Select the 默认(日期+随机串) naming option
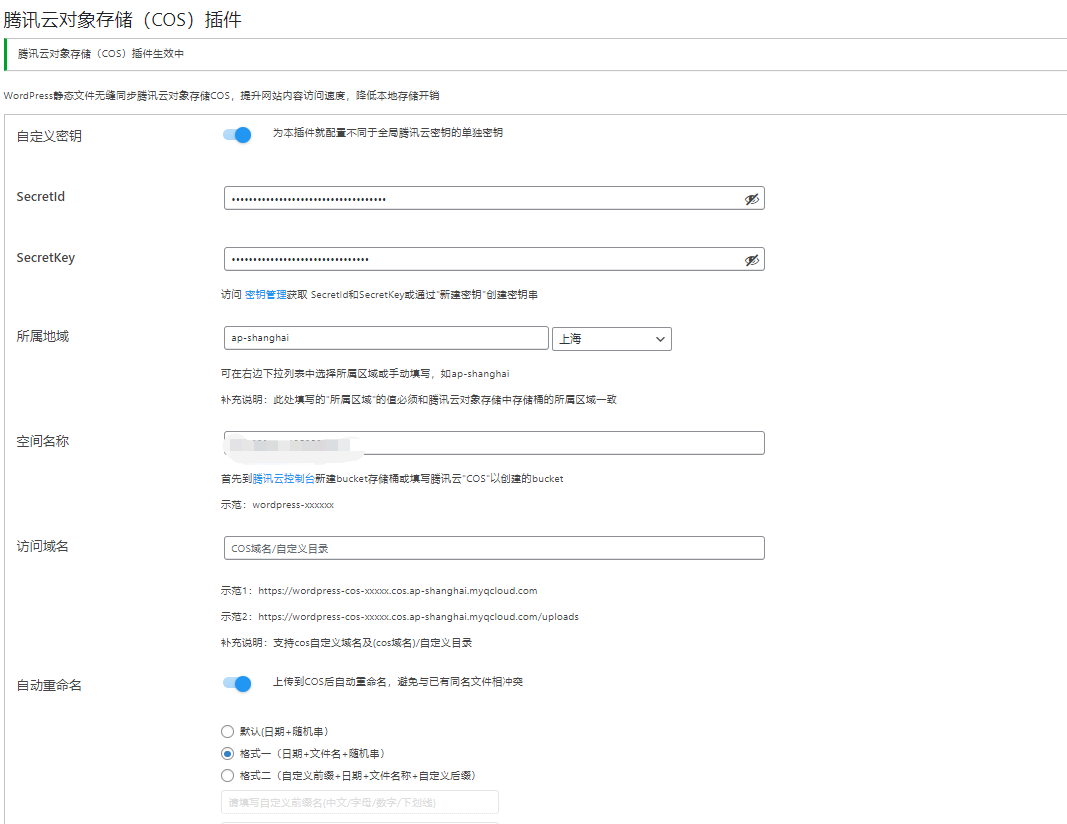 pyautogui.click(x=227, y=731)
